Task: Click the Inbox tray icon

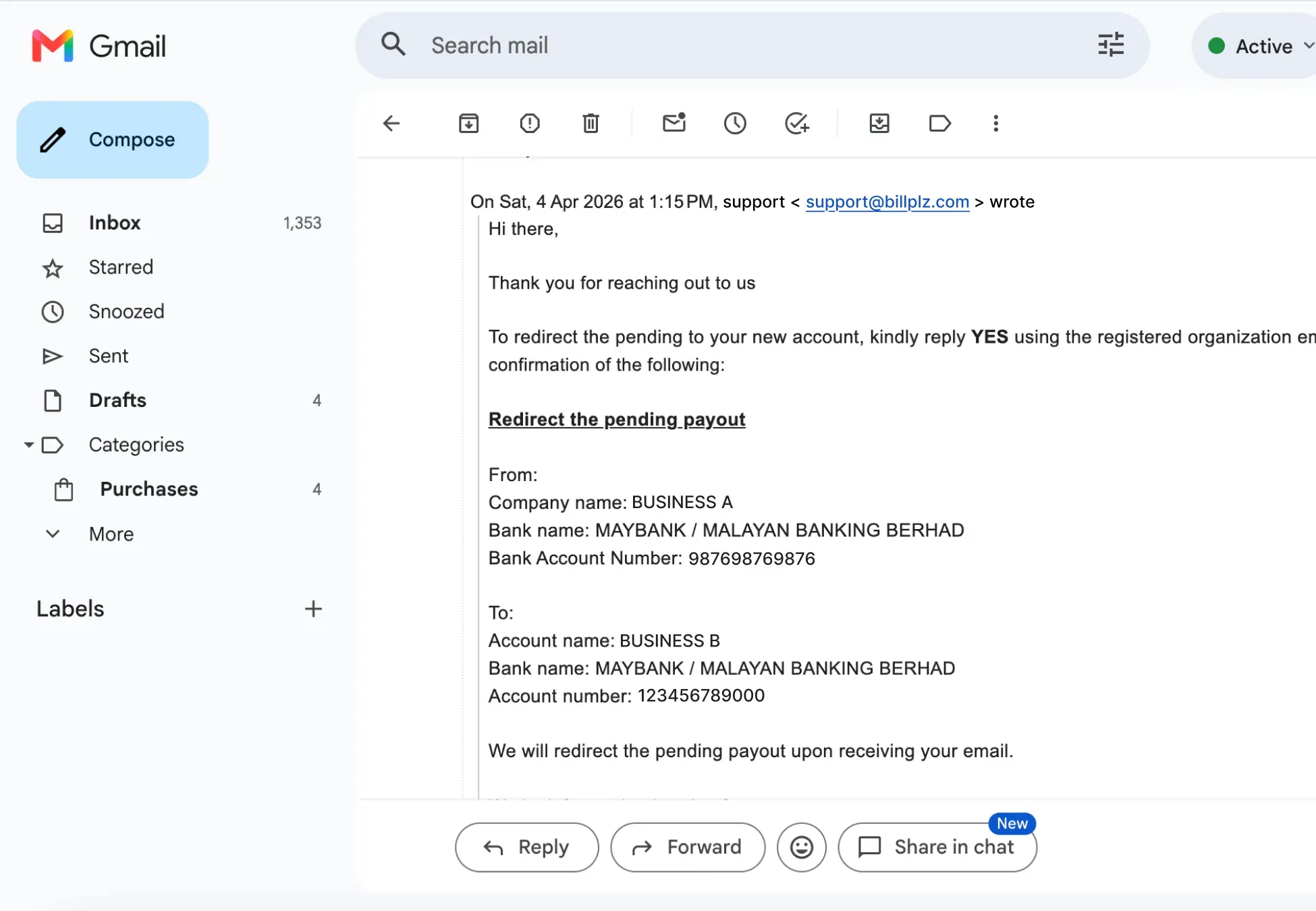Action: tap(53, 223)
